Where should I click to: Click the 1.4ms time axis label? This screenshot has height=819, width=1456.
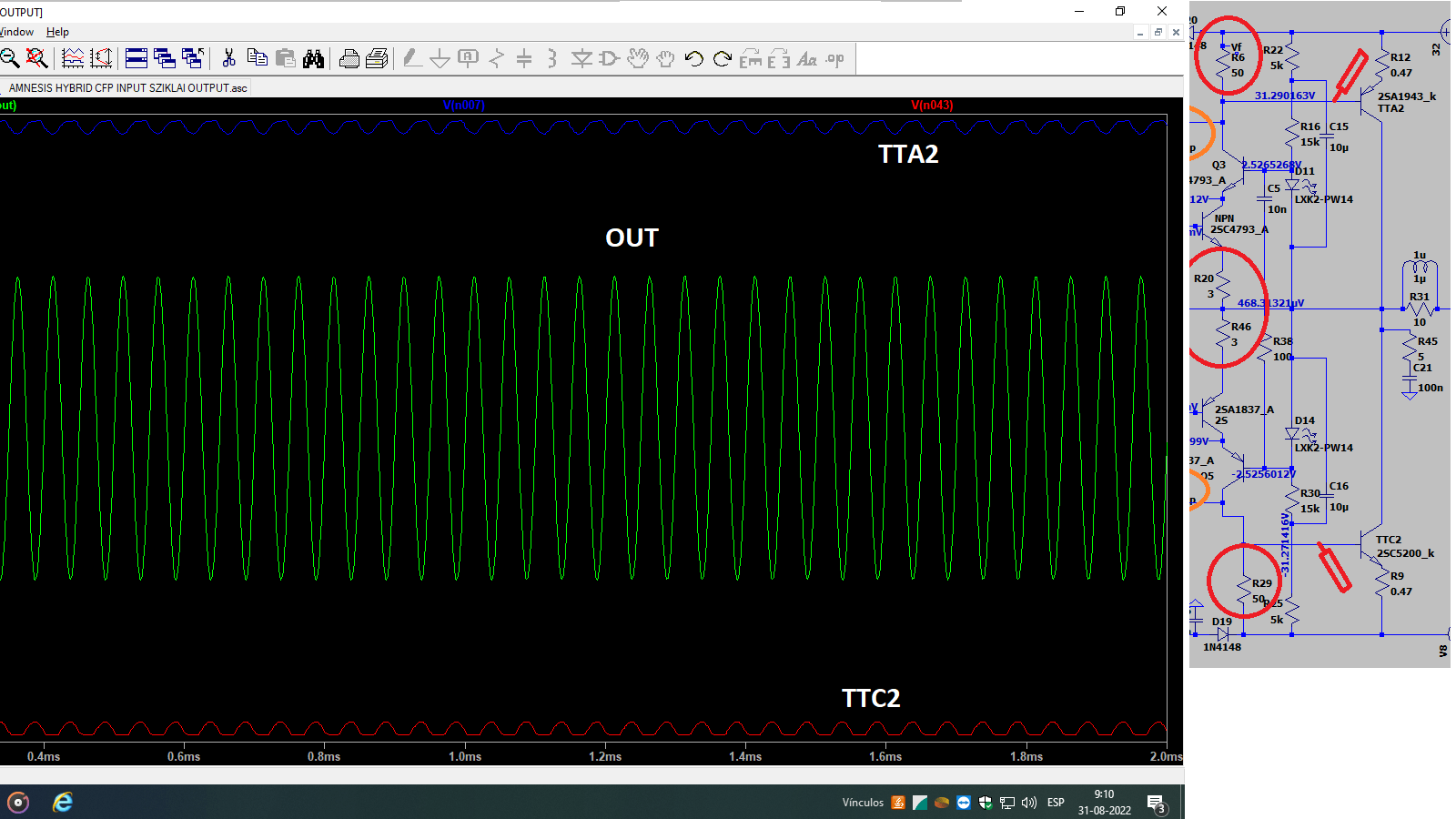pos(745,757)
